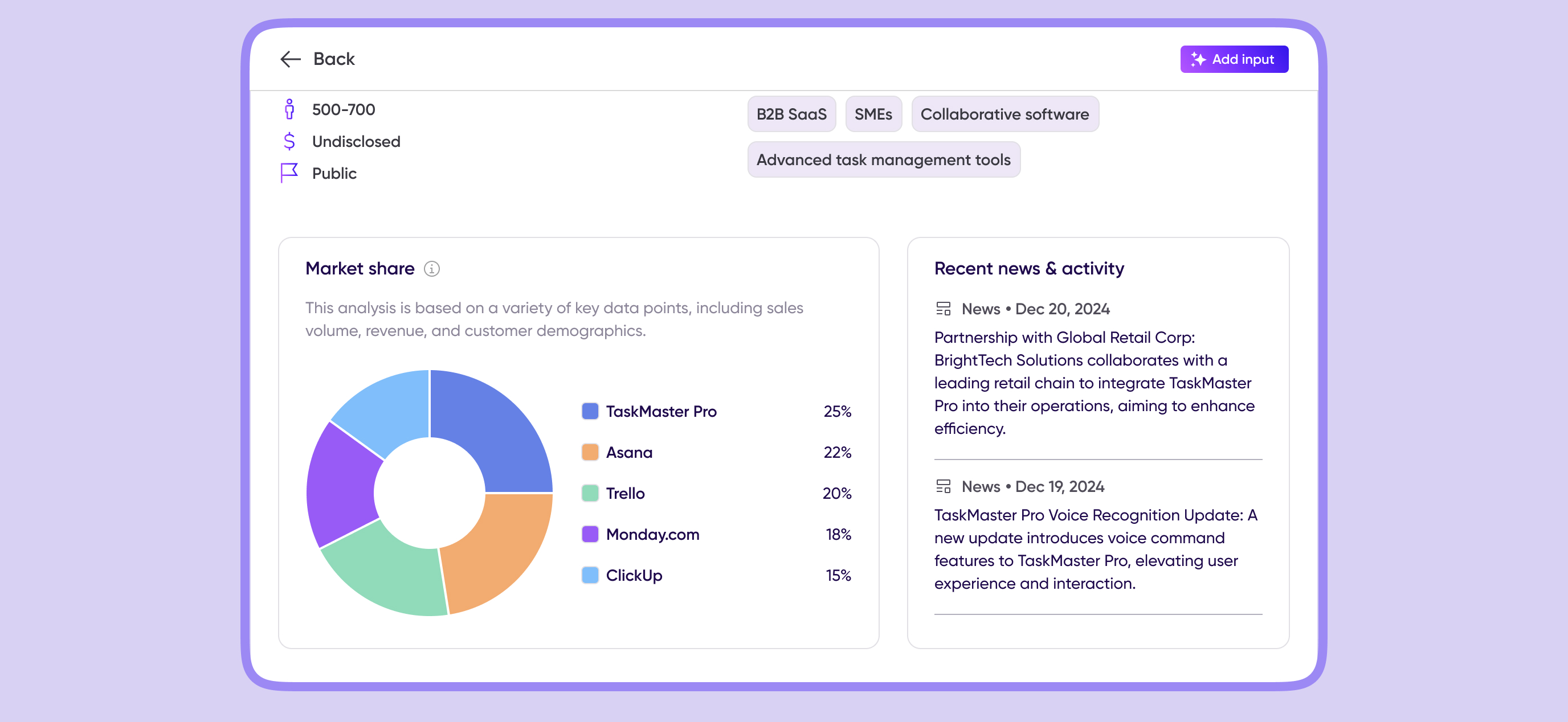1568x722 pixels.
Task: Click the 25% market share value
Action: click(837, 411)
